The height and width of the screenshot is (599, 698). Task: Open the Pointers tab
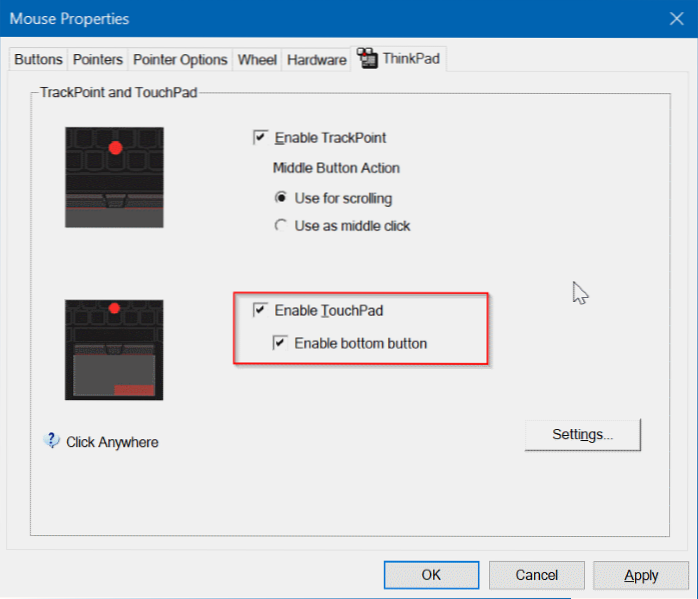coord(98,60)
